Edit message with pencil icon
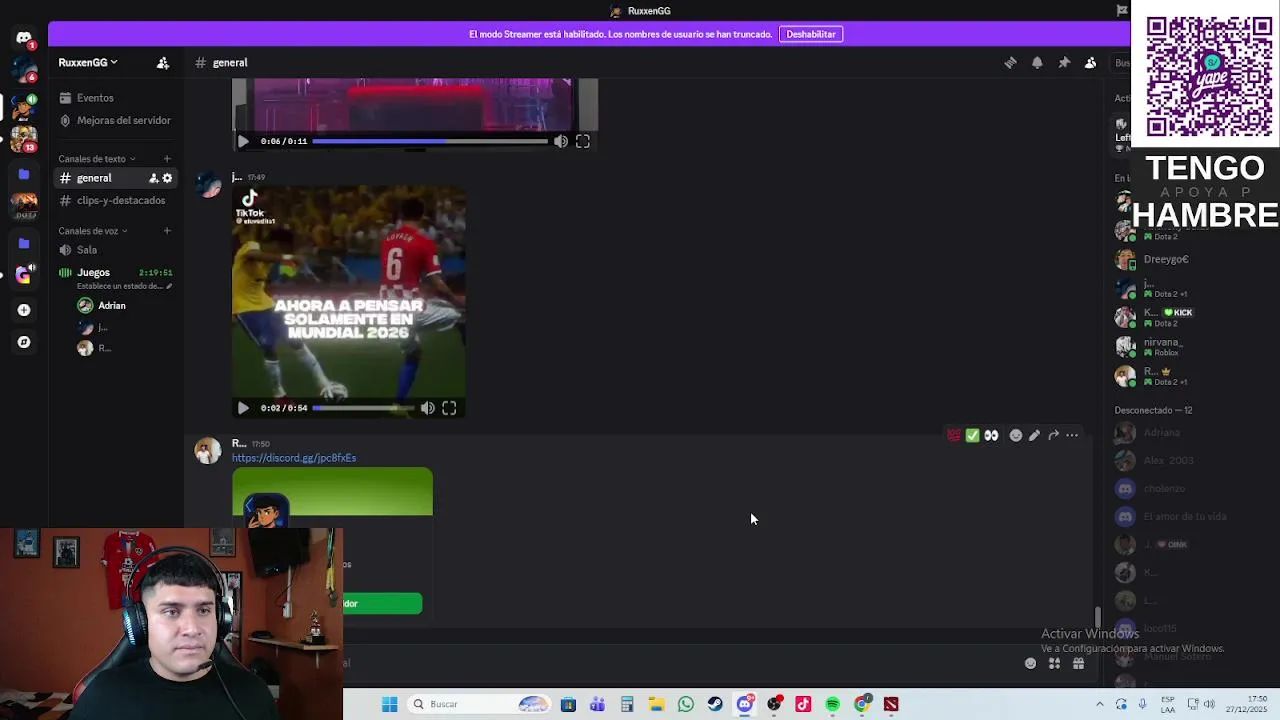Screen dimensions: 1280x720 pyautogui.click(x=1034, y=435)
